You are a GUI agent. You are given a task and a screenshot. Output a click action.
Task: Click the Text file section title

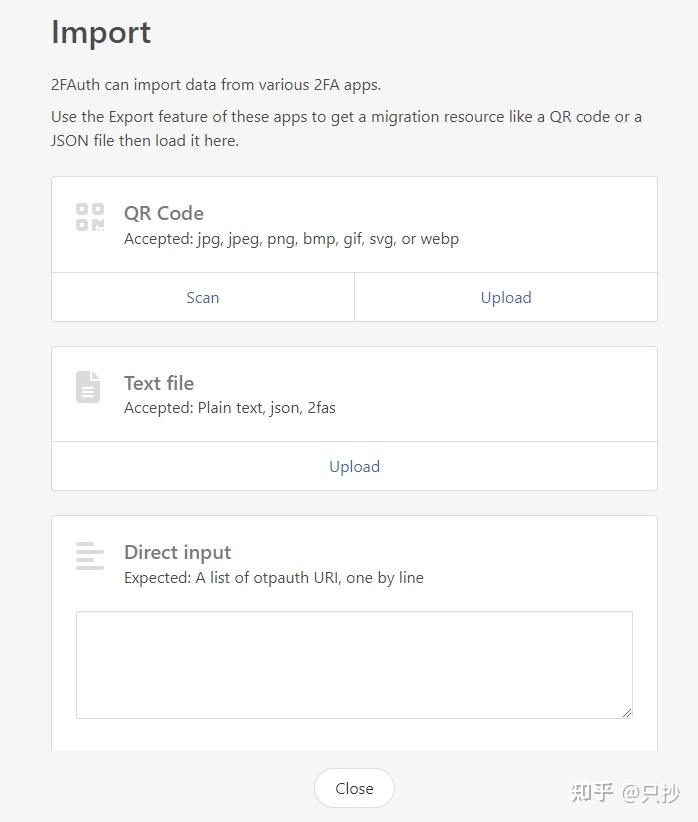[x=158, y=383]
